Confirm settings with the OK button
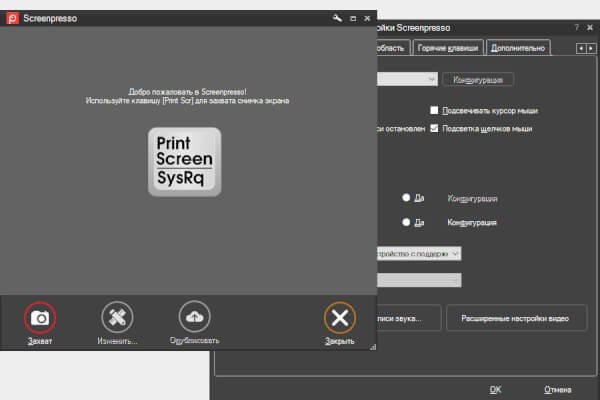The width and height of the screenshot is (600, 400). click(495, 389)
